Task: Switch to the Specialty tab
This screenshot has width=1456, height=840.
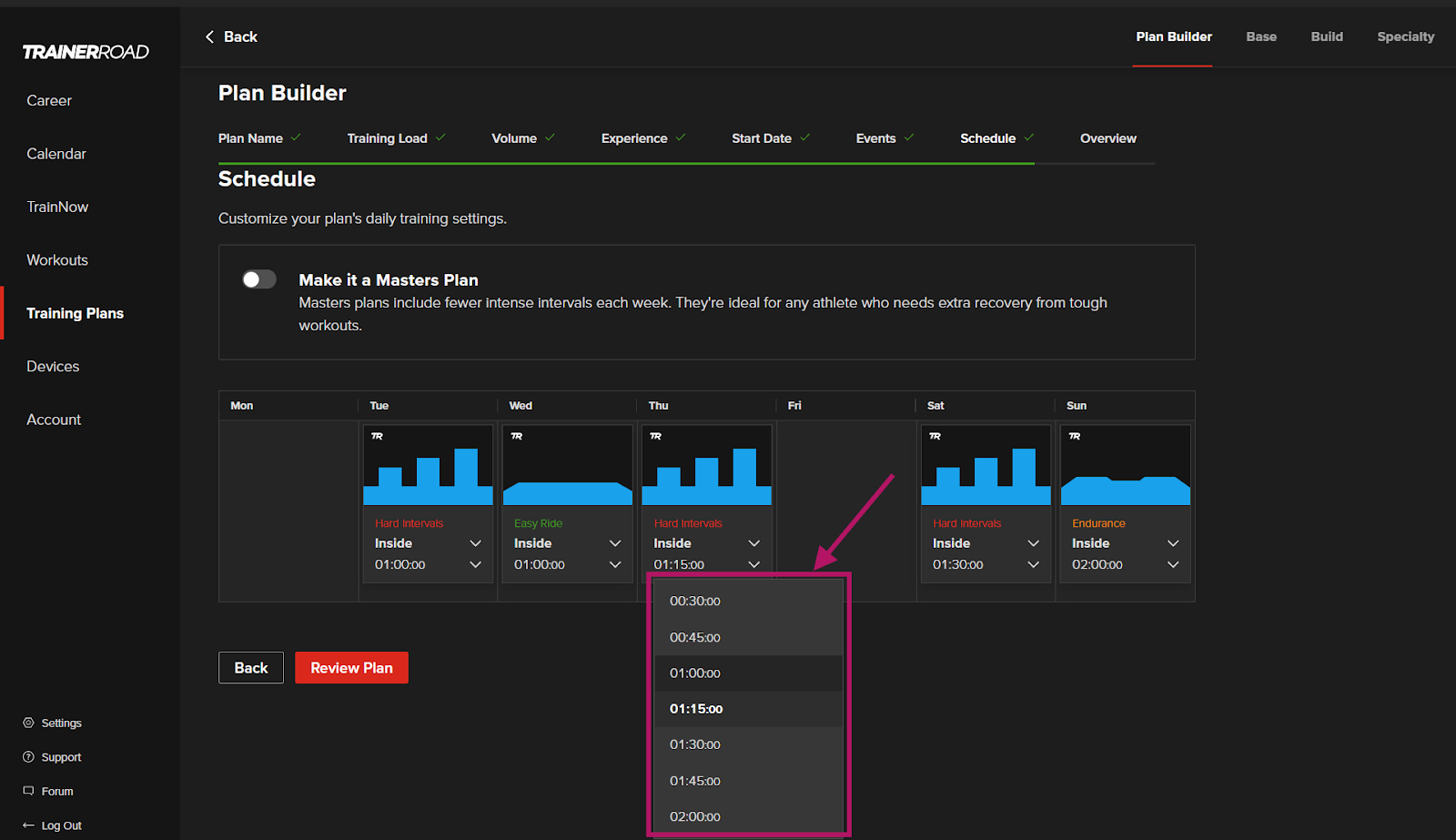Action: pyautogui.click(x=1405, y=36)
